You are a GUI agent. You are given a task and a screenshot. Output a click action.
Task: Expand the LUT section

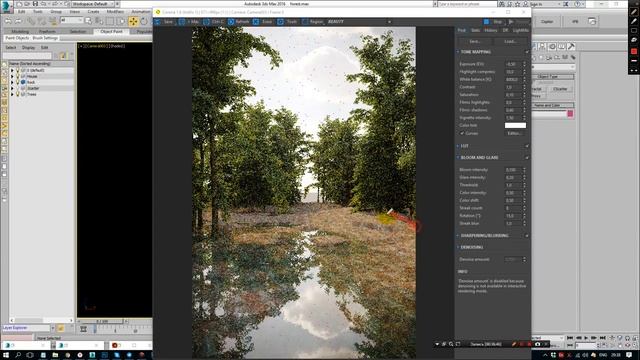tap(458, 146)
